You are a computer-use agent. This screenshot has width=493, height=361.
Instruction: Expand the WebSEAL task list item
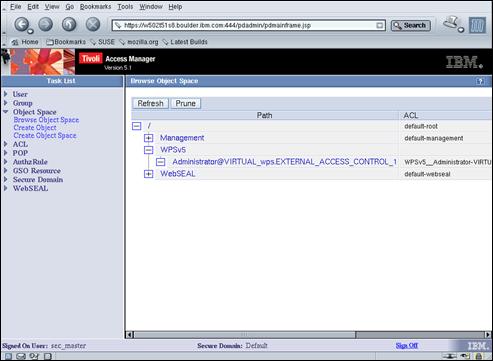pyautogui.click(x=6, y=188)
